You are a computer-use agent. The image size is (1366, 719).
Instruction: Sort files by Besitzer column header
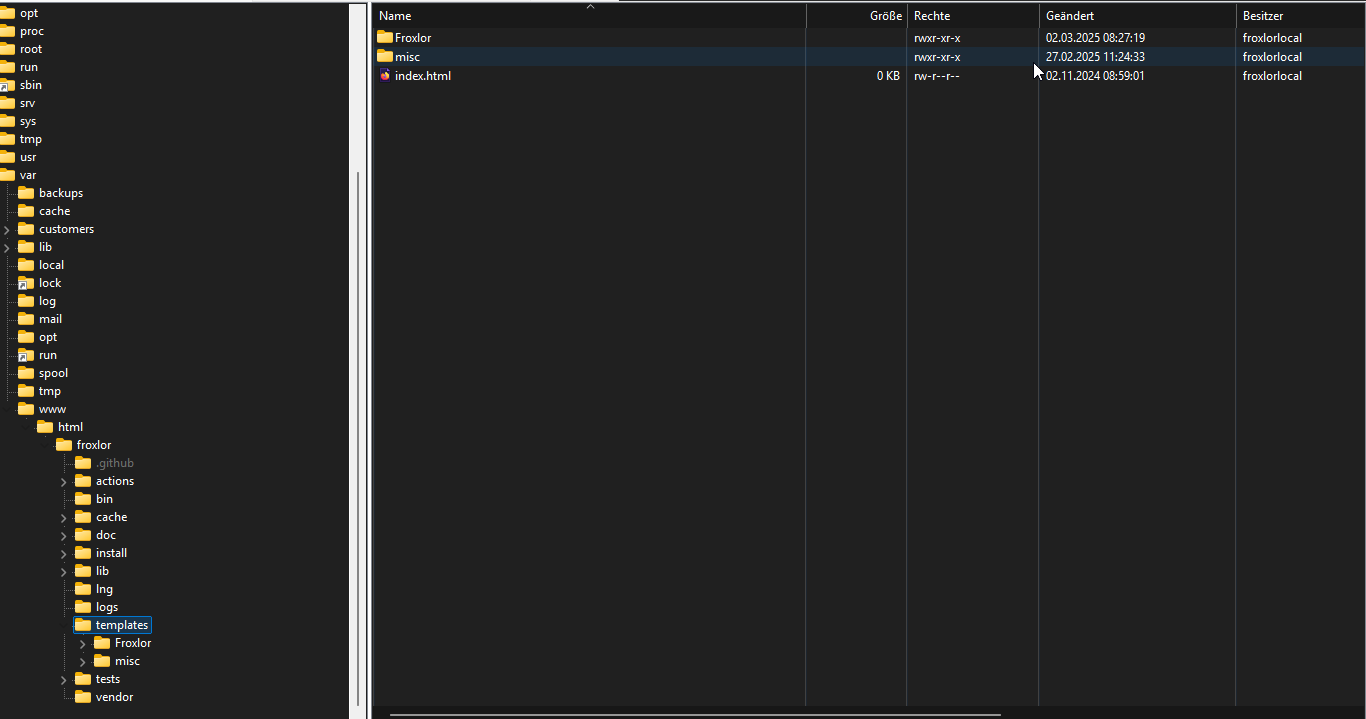(1300, 16)
